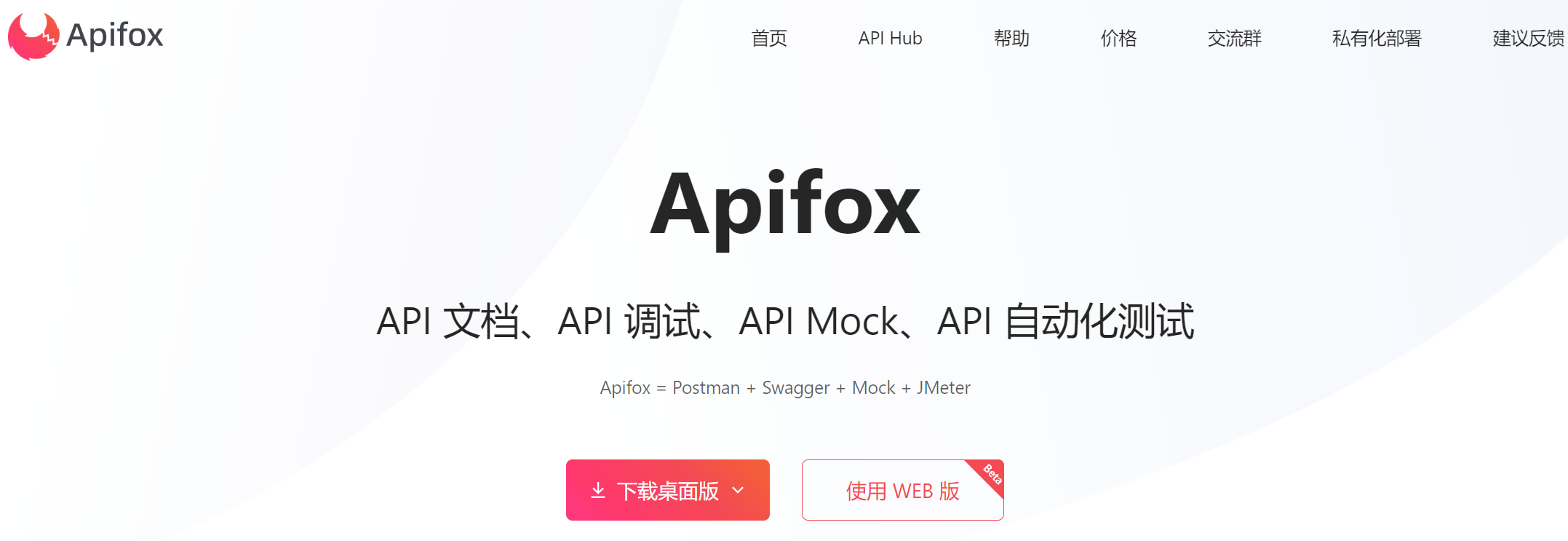Click the Apifox wordmark in the header

click(x=115, y=36)
